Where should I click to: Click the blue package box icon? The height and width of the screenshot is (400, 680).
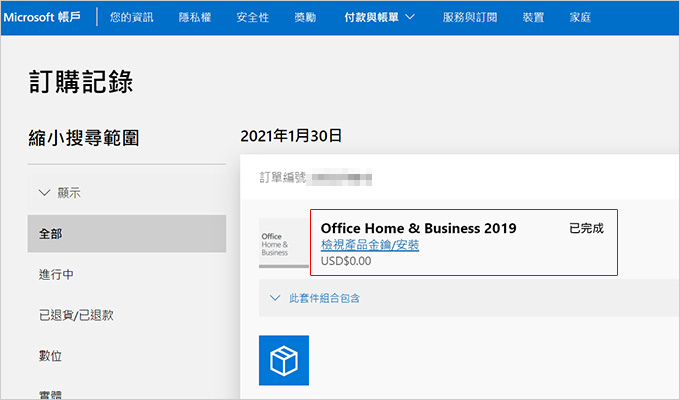[x=284, y=360]
